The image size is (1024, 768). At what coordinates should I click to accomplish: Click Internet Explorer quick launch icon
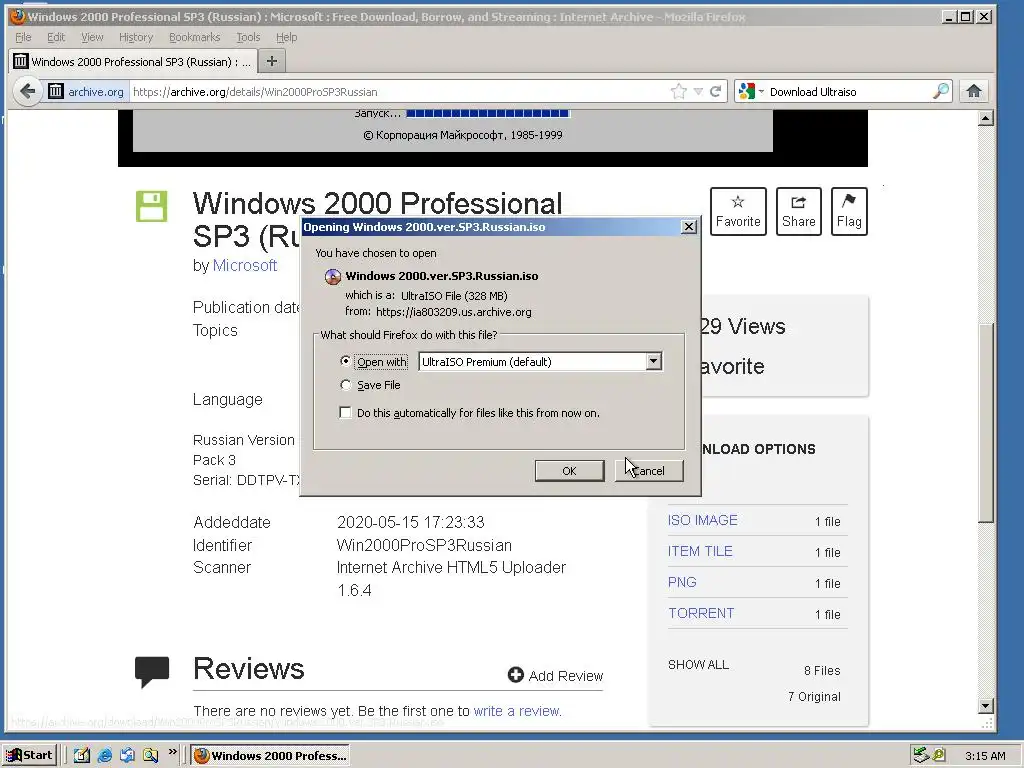[x=104, y=756]
